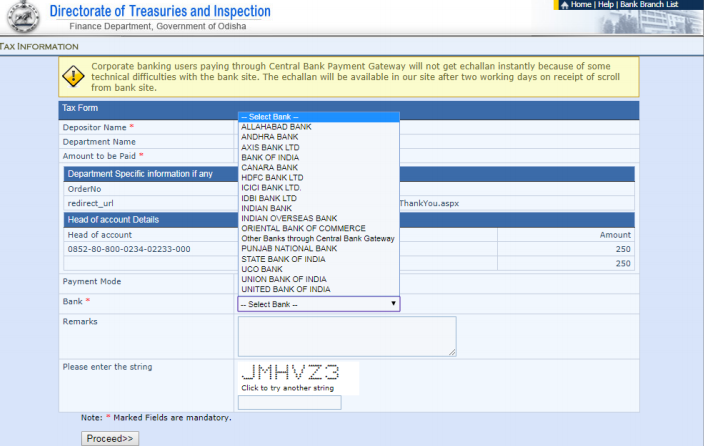Click the Remarks field label
704x446 pixels.
pos(80,322)
